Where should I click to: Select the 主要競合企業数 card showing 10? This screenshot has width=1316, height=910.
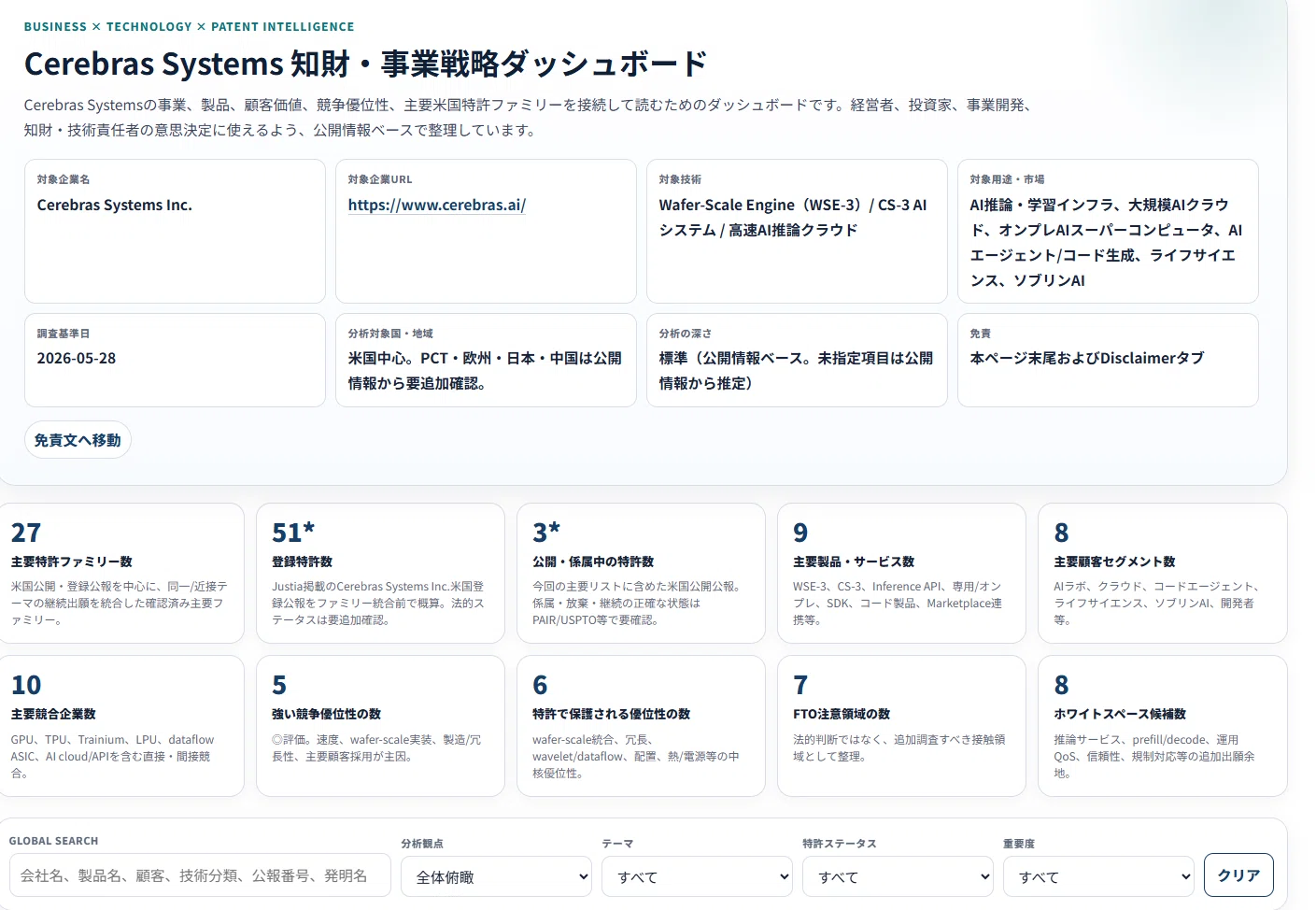(x=121, y=726)
